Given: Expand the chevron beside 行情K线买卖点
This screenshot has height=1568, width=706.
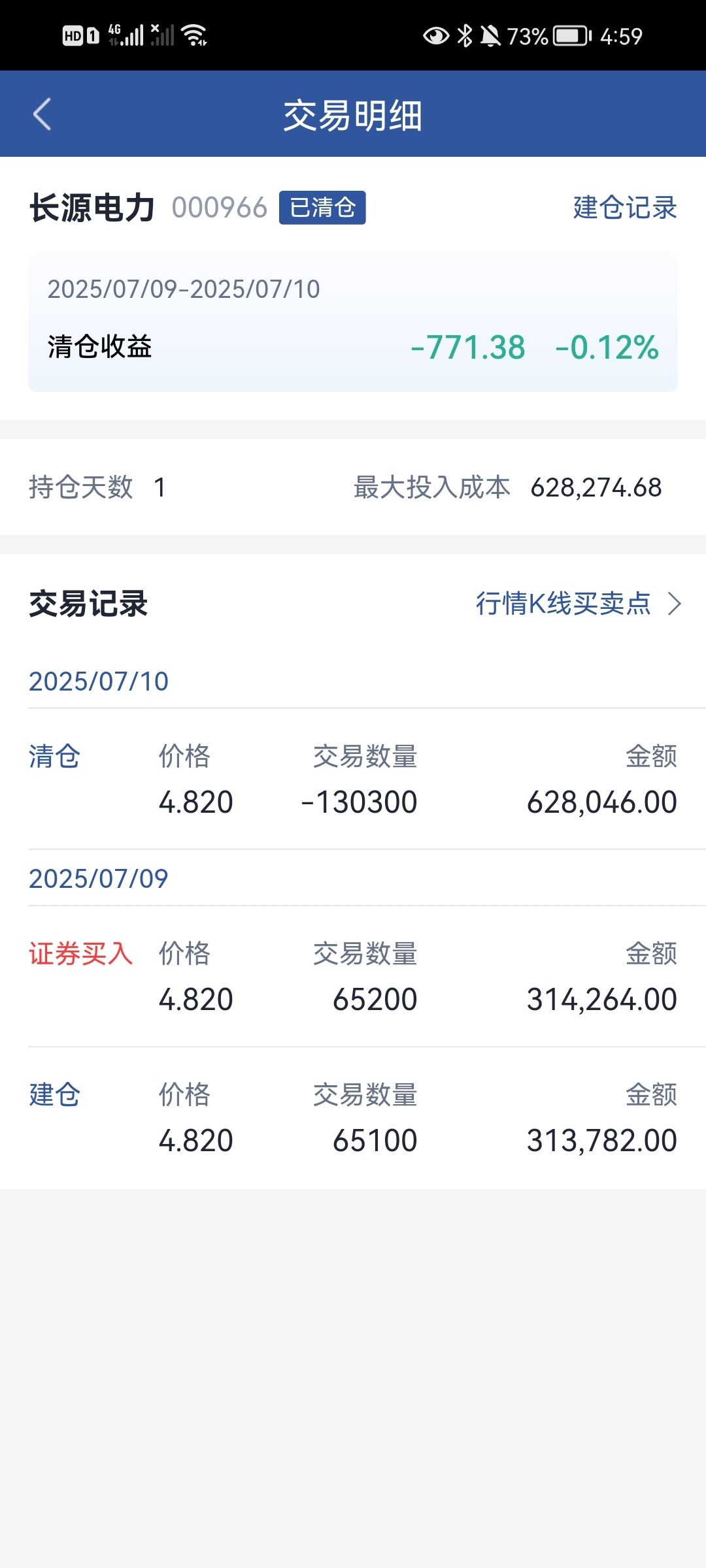Looking at the screenshot, I should pyautogui.click(x=675, y=604).
